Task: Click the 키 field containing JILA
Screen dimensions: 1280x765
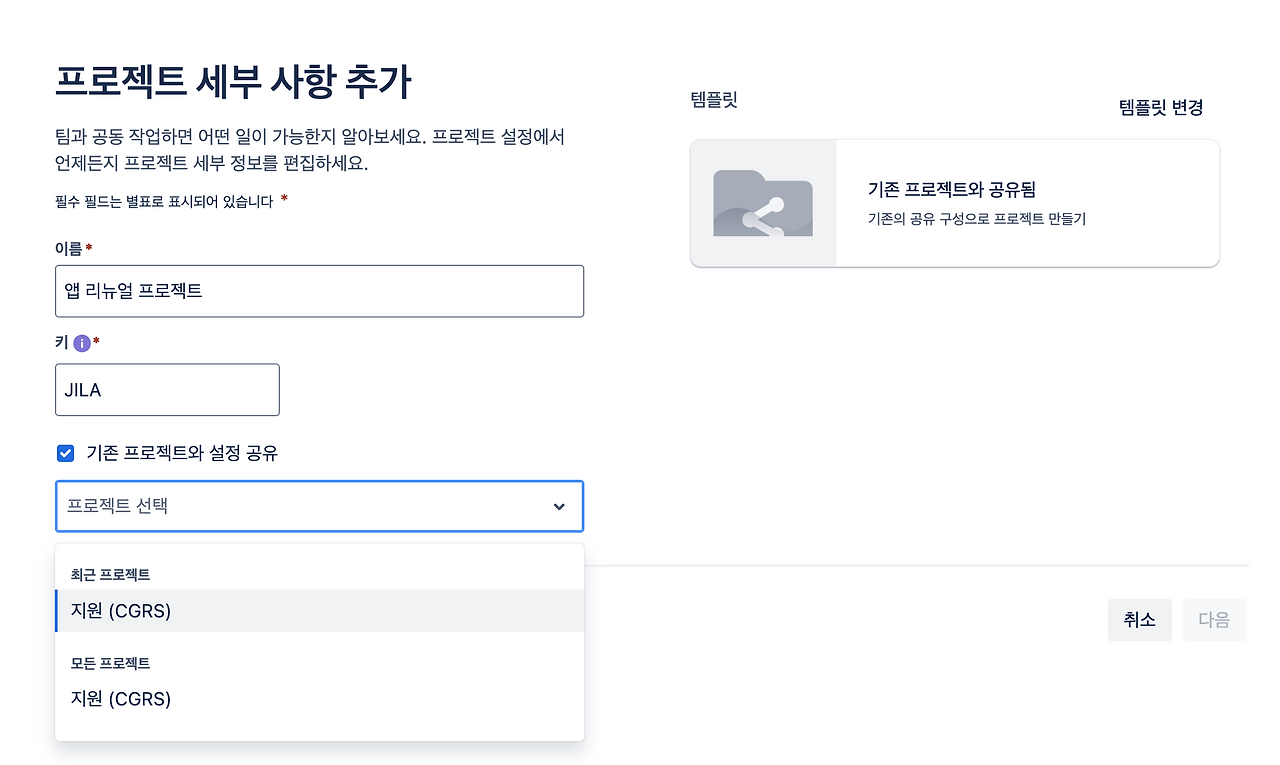Action: point(167,390)
